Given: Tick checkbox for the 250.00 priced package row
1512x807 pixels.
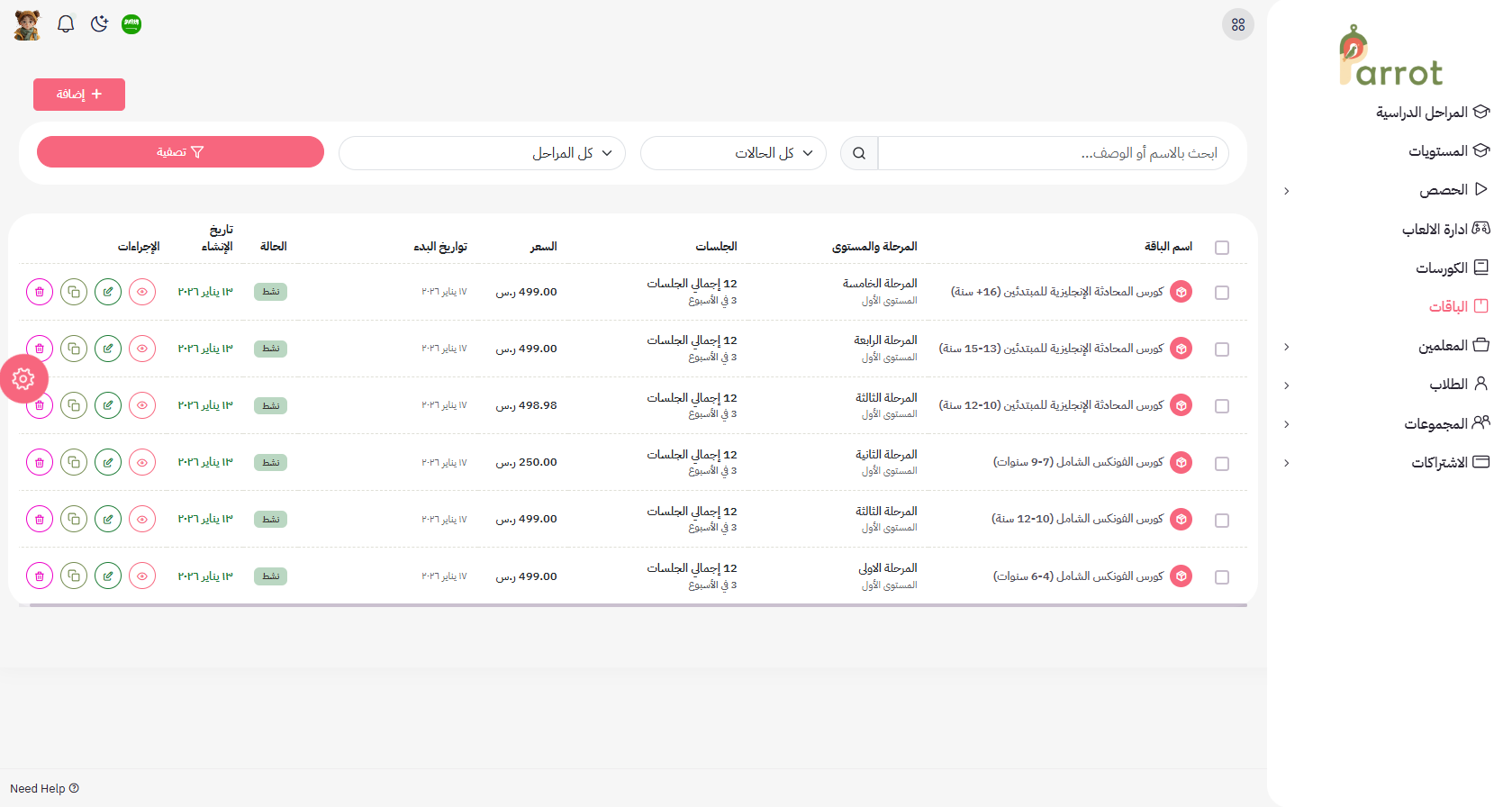Looking at the screenshot, I should (x=1221, y=464).
